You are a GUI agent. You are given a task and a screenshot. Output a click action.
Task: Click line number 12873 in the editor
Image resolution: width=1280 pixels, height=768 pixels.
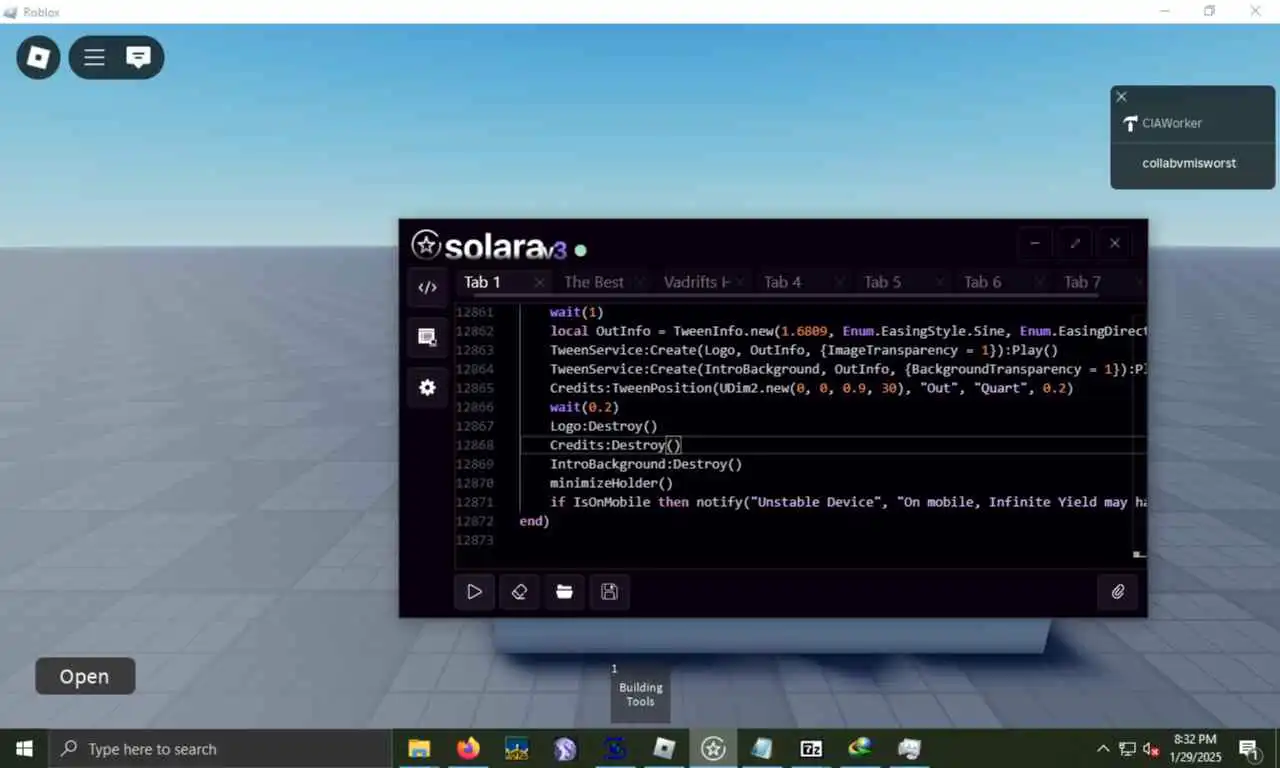click(x=475, y=540)
